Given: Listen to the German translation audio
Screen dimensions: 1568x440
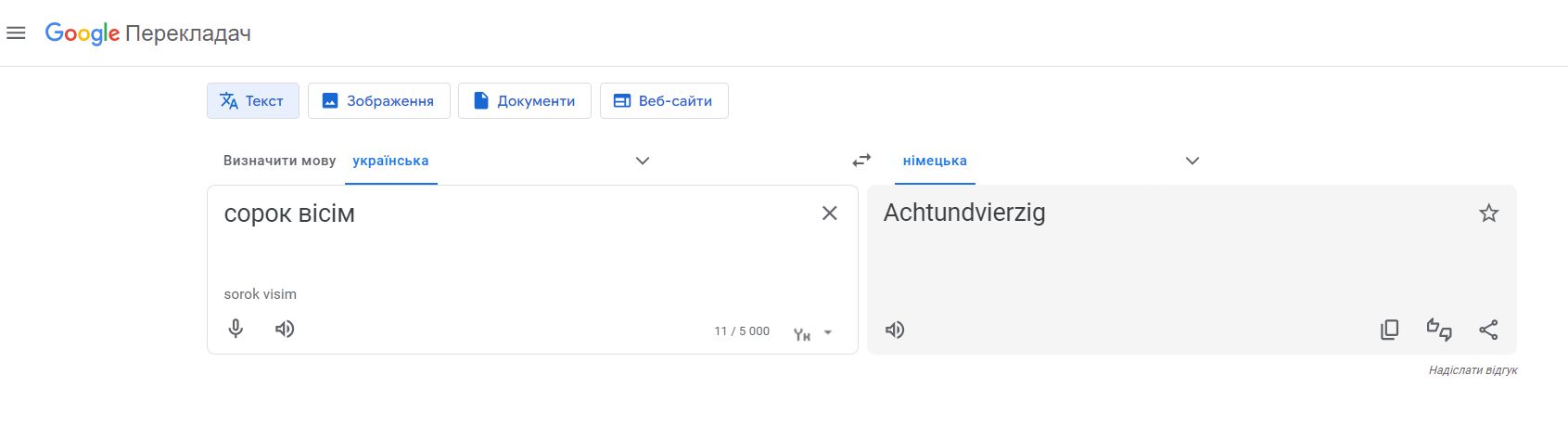Looking at the screenshot, I should point(895,330).
